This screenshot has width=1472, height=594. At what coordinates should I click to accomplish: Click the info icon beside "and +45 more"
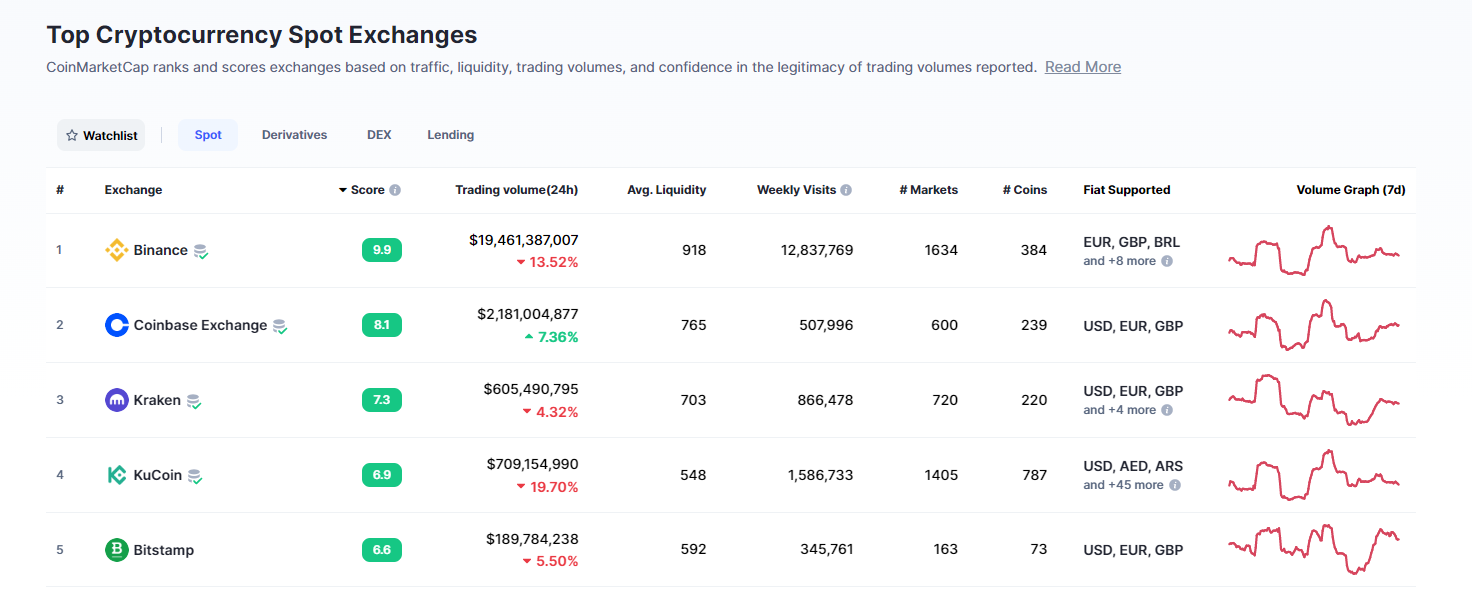pos(1175,485)
